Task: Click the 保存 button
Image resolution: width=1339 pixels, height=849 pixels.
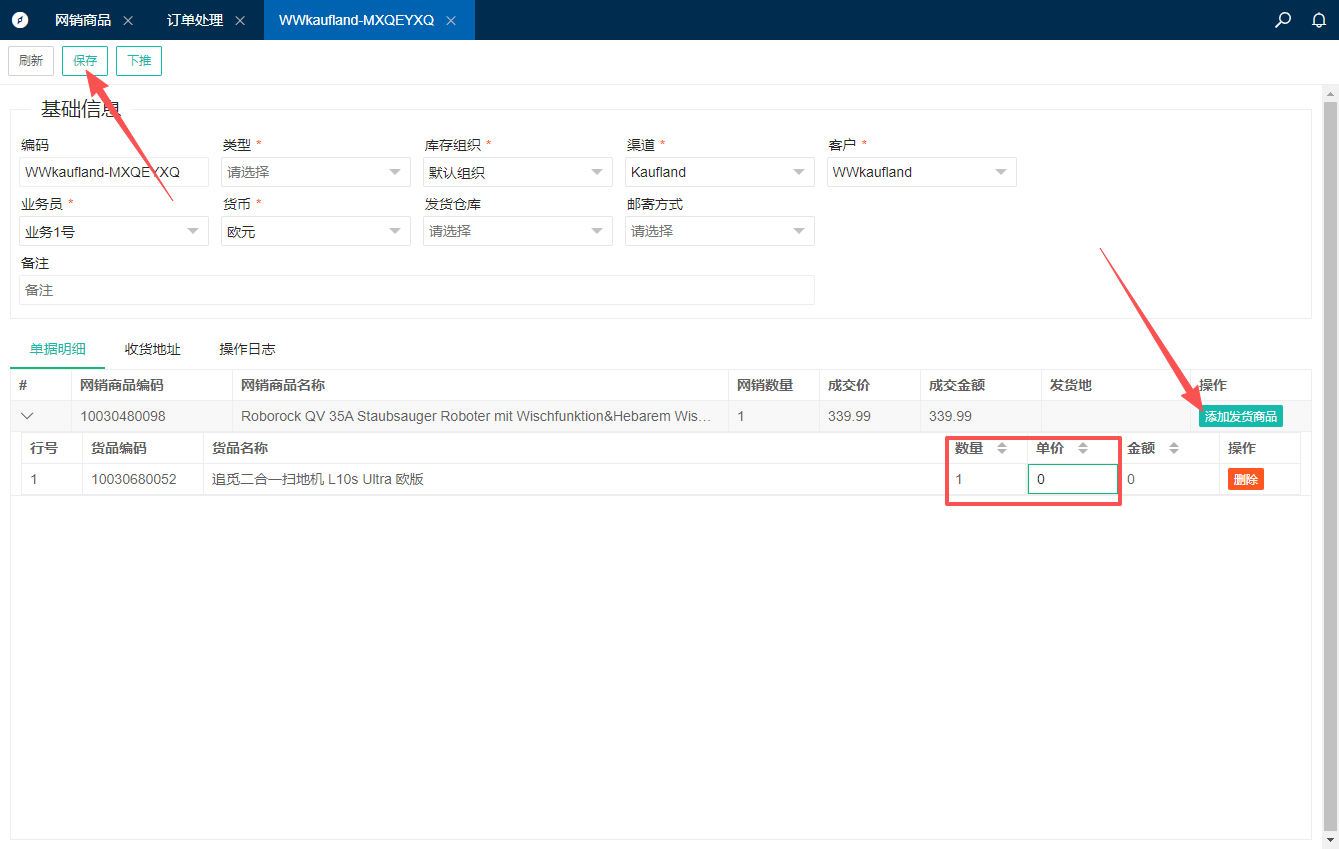Action: click(85, 61)
